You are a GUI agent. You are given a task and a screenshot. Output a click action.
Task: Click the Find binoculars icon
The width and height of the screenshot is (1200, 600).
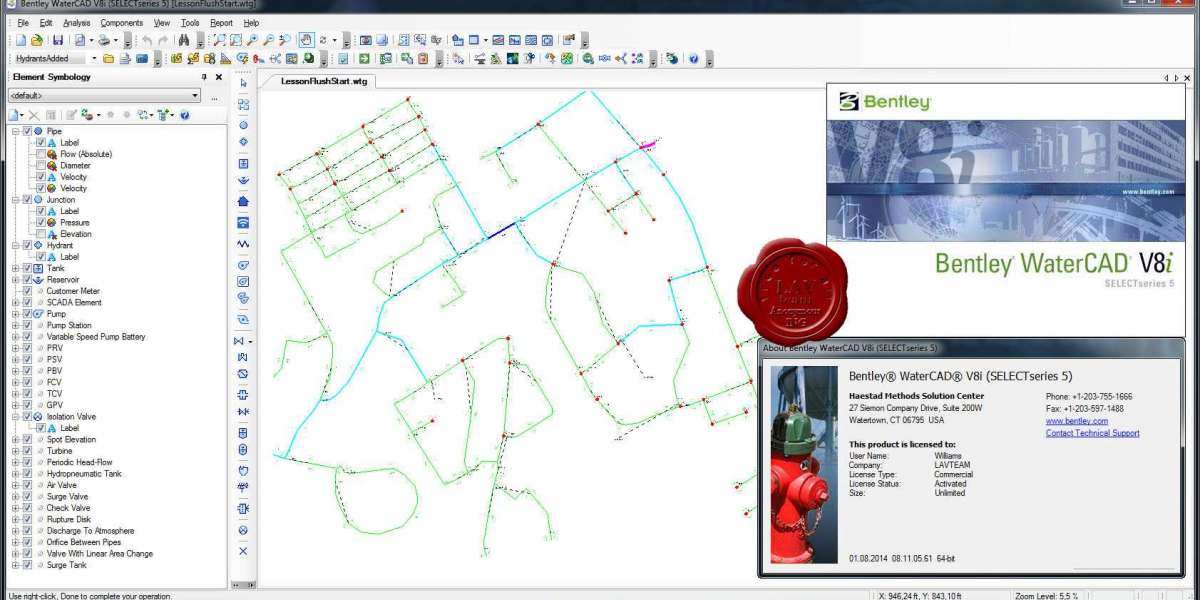tap(183, 40)
